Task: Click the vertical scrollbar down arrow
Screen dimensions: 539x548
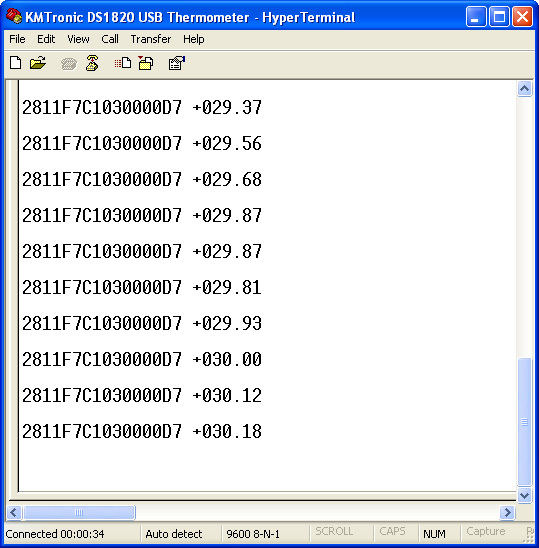Action: pos(524,495)
